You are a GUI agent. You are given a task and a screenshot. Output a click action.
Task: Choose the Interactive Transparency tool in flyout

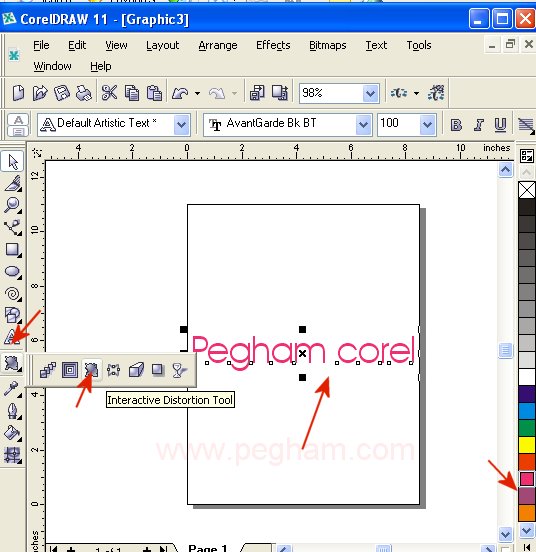(x=179, y=370)
